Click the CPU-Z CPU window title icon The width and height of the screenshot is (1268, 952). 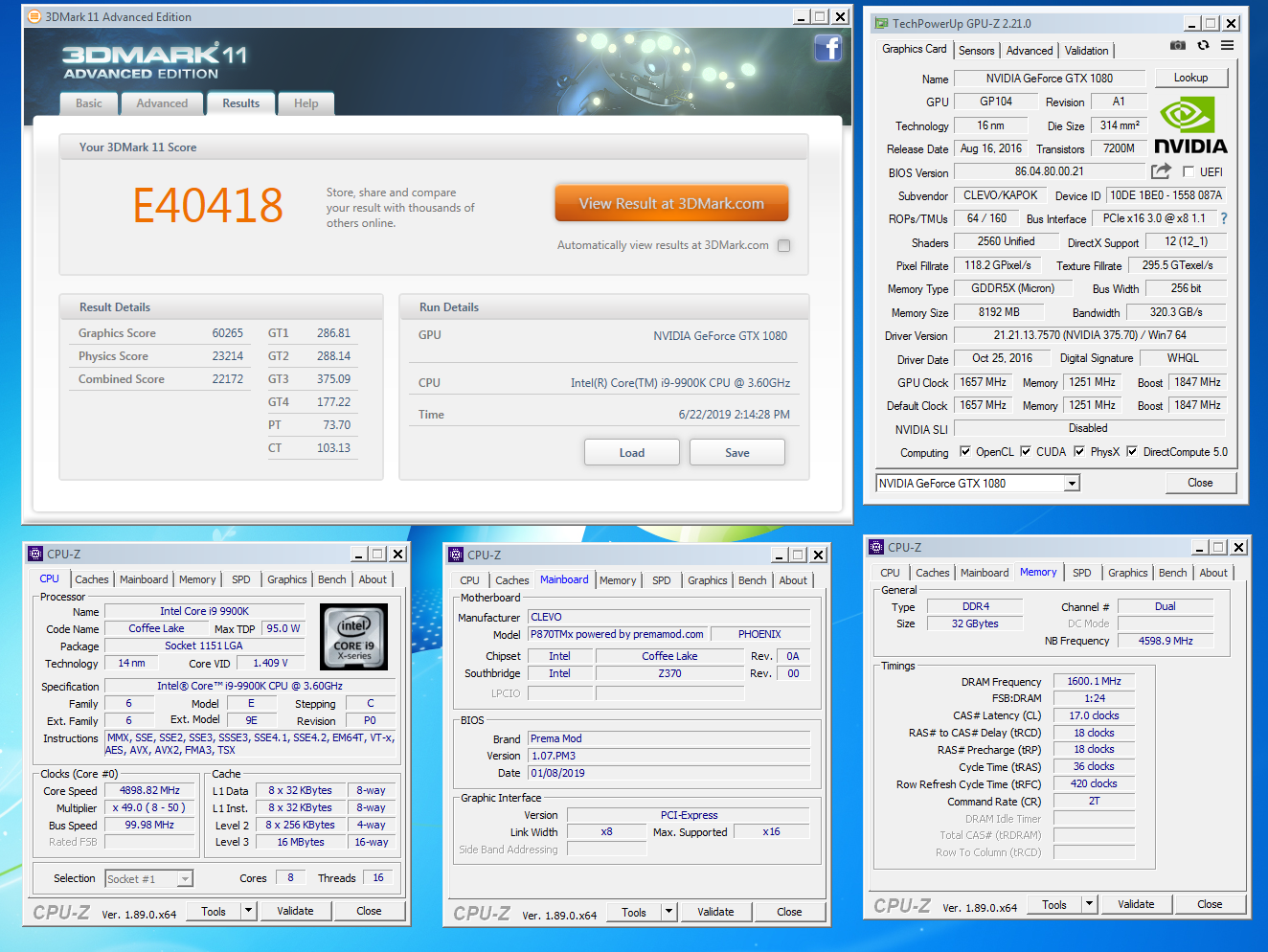[35, 554]
